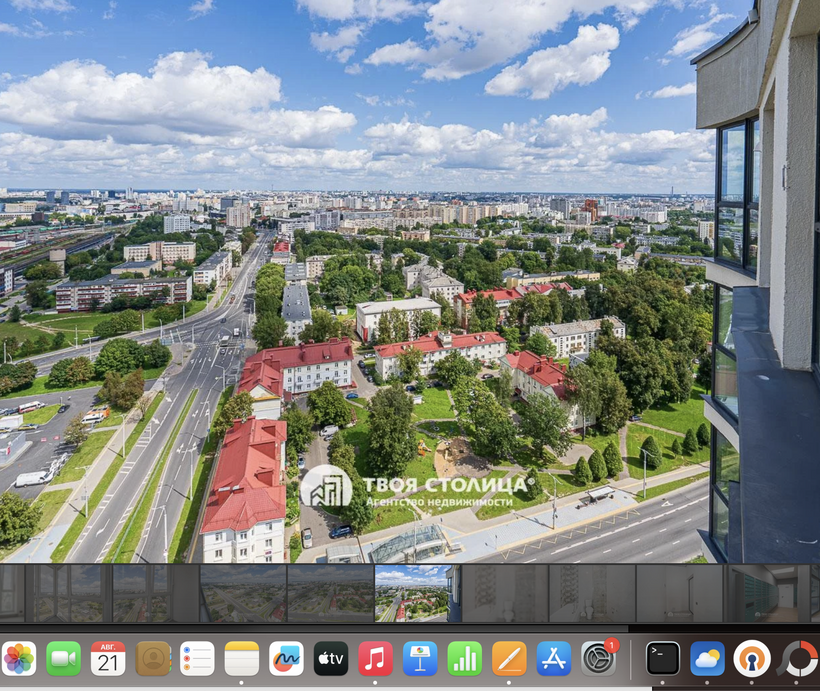Open the Notes app in the Dock
This screenshot has width=820, height=691.
tap(242, 659)
